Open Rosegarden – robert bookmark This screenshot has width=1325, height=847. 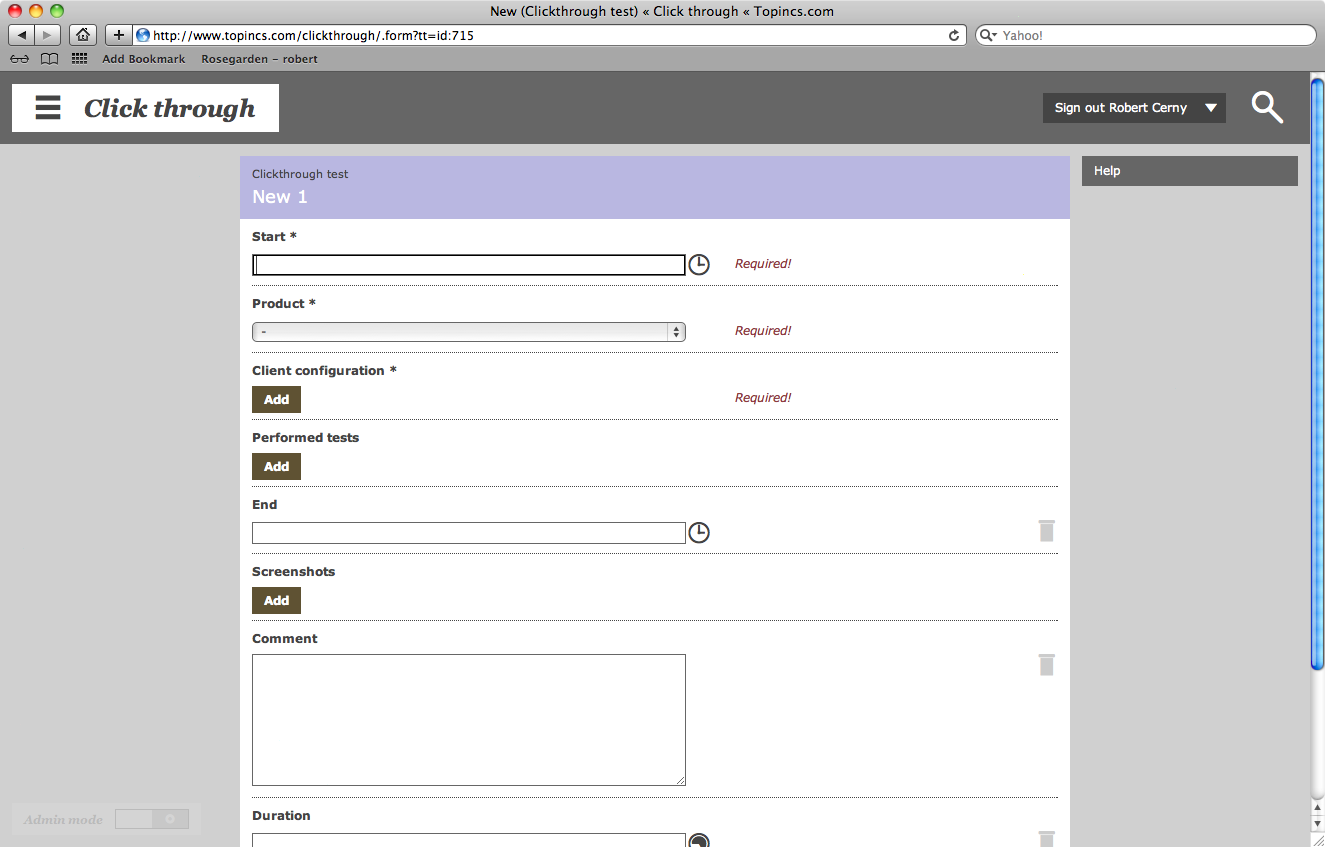tap(259, 59)
